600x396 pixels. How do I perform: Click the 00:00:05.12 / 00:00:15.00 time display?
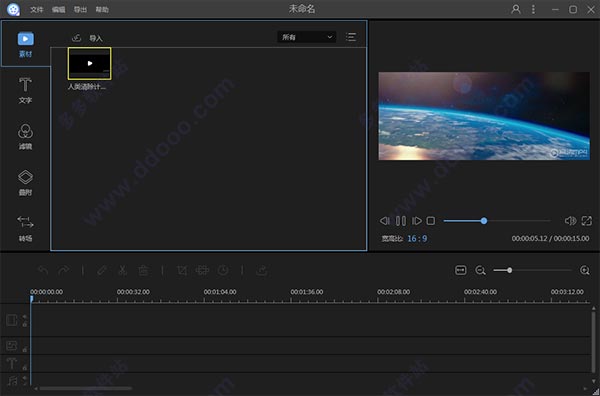click(x=550, y=238)
